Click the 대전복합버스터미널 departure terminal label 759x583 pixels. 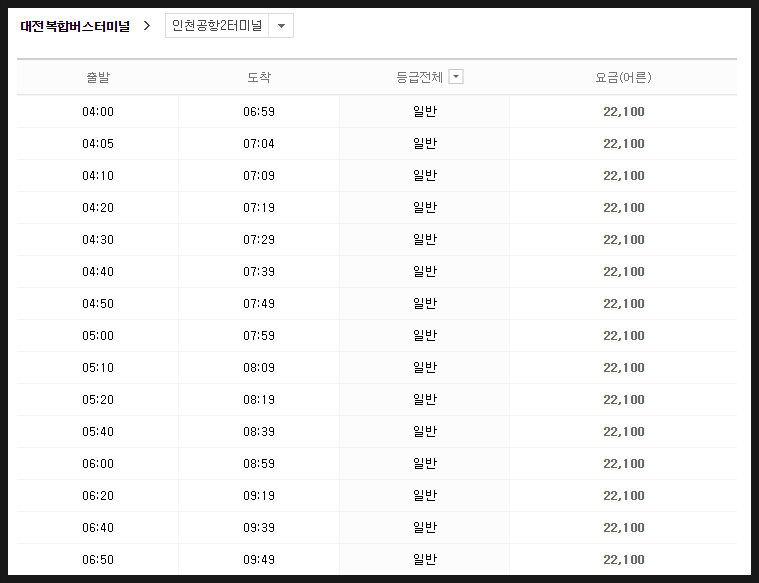point(75,26)
